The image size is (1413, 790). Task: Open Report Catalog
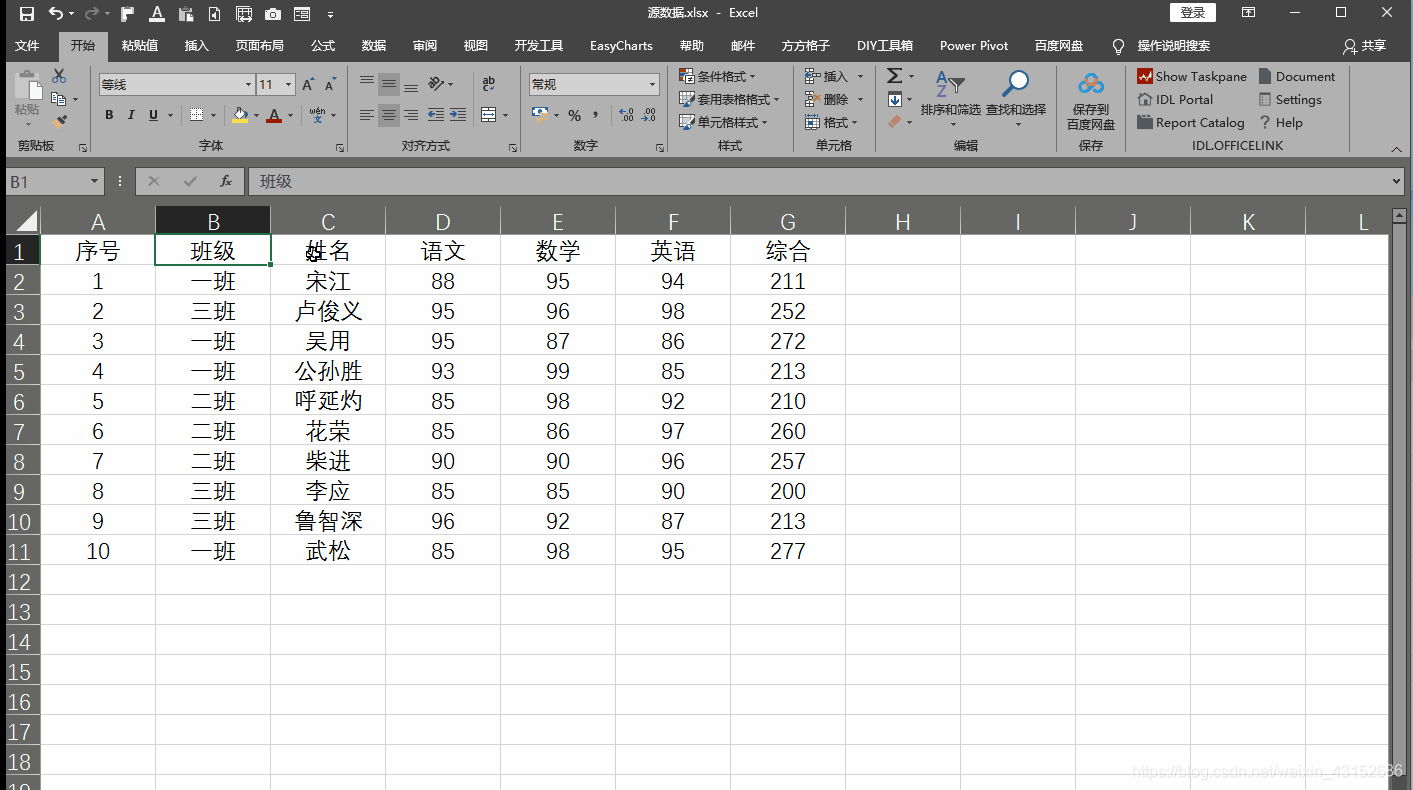coord(1191,122)
